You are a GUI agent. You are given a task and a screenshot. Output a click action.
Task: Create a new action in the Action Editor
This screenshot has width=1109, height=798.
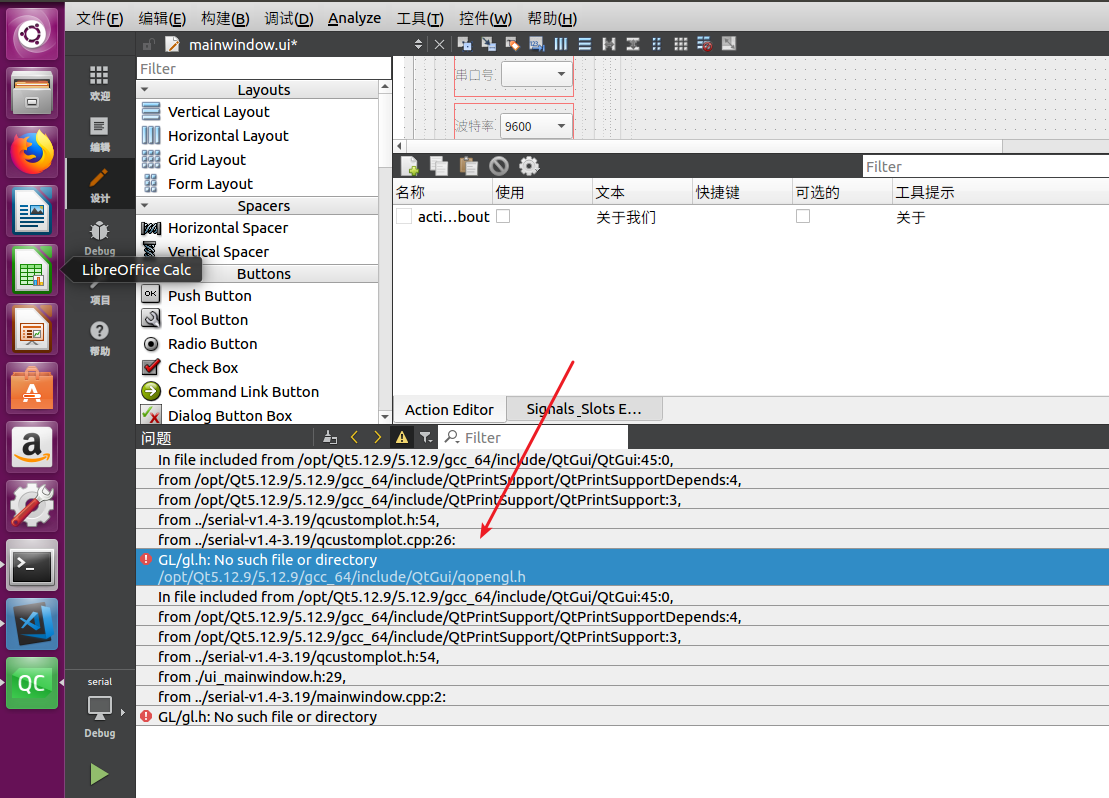(409, 165)
